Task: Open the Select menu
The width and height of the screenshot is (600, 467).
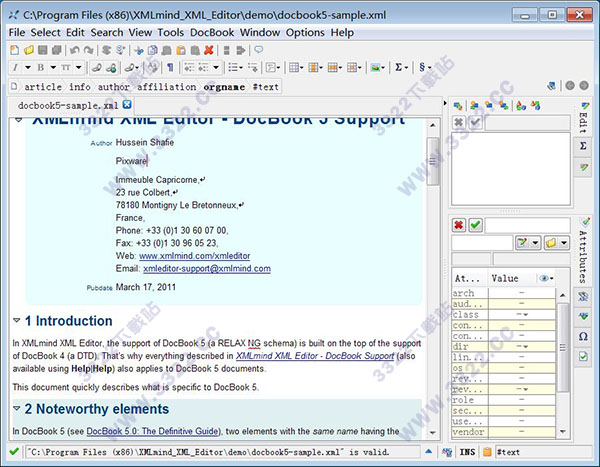Action: pyautogui.click(x=46, y=33)
